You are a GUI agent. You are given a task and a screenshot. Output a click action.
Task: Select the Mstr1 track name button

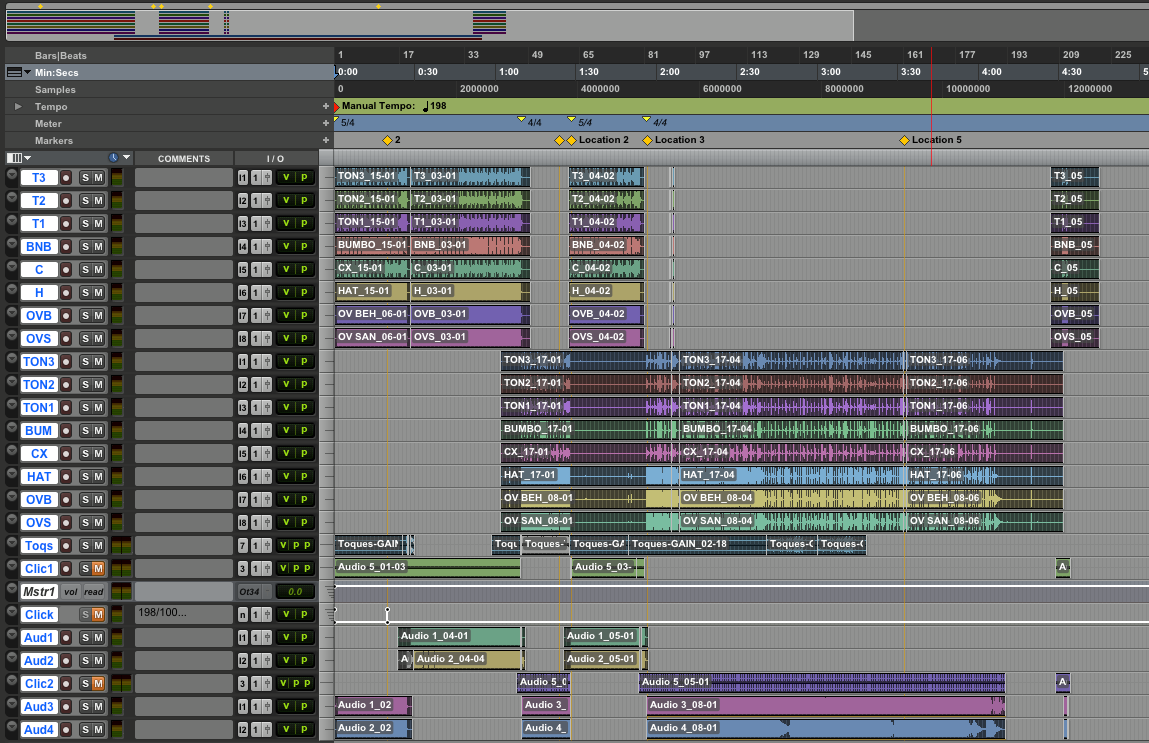[39, 591]
